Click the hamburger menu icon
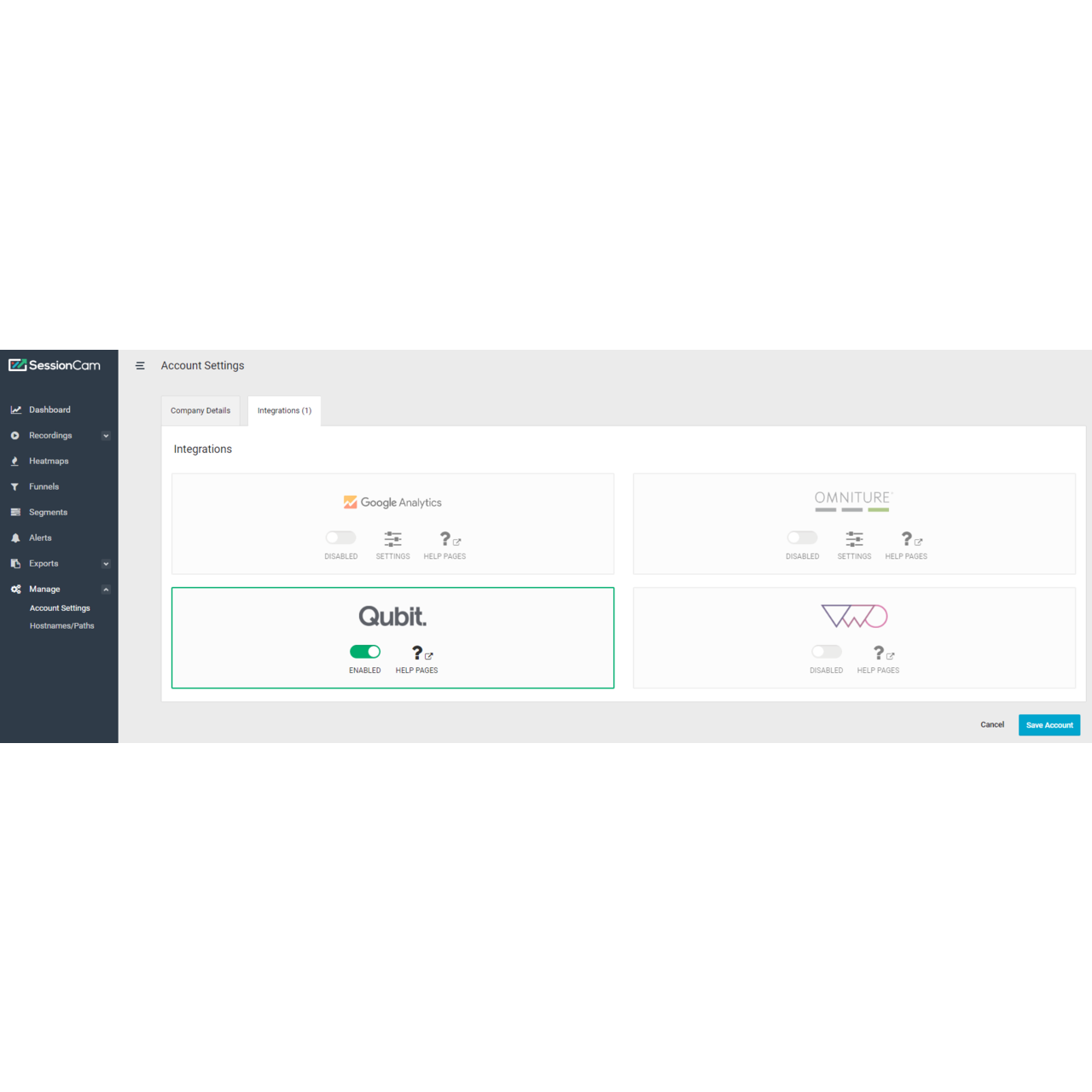 (140, 366)
